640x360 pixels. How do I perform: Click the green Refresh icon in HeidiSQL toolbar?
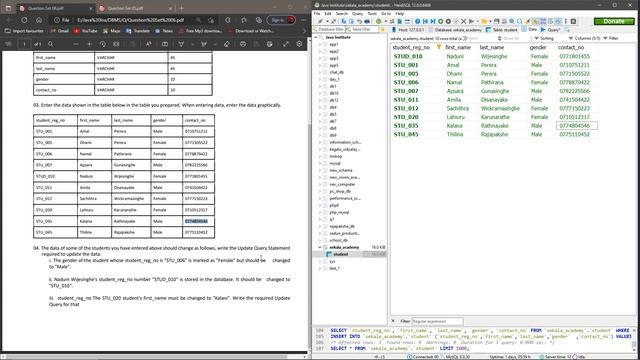tap(378, 21)
